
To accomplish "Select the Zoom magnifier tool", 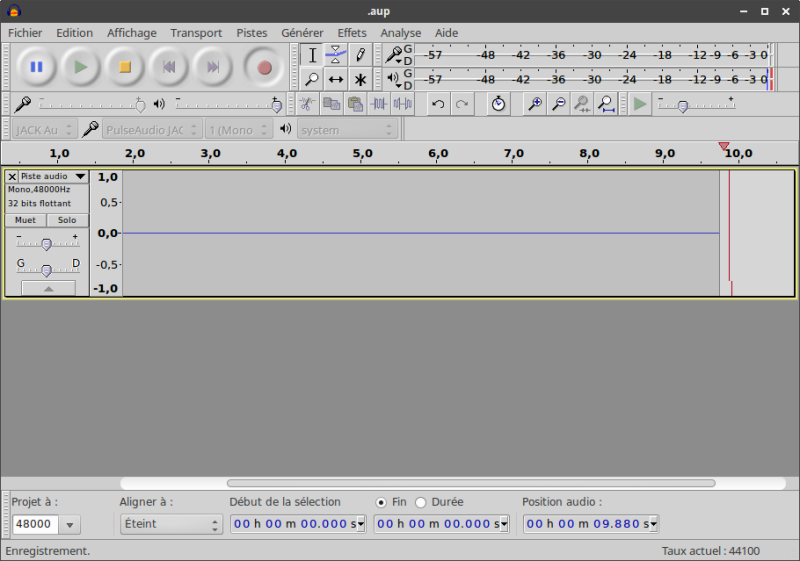I will click(x=312, y=79).
